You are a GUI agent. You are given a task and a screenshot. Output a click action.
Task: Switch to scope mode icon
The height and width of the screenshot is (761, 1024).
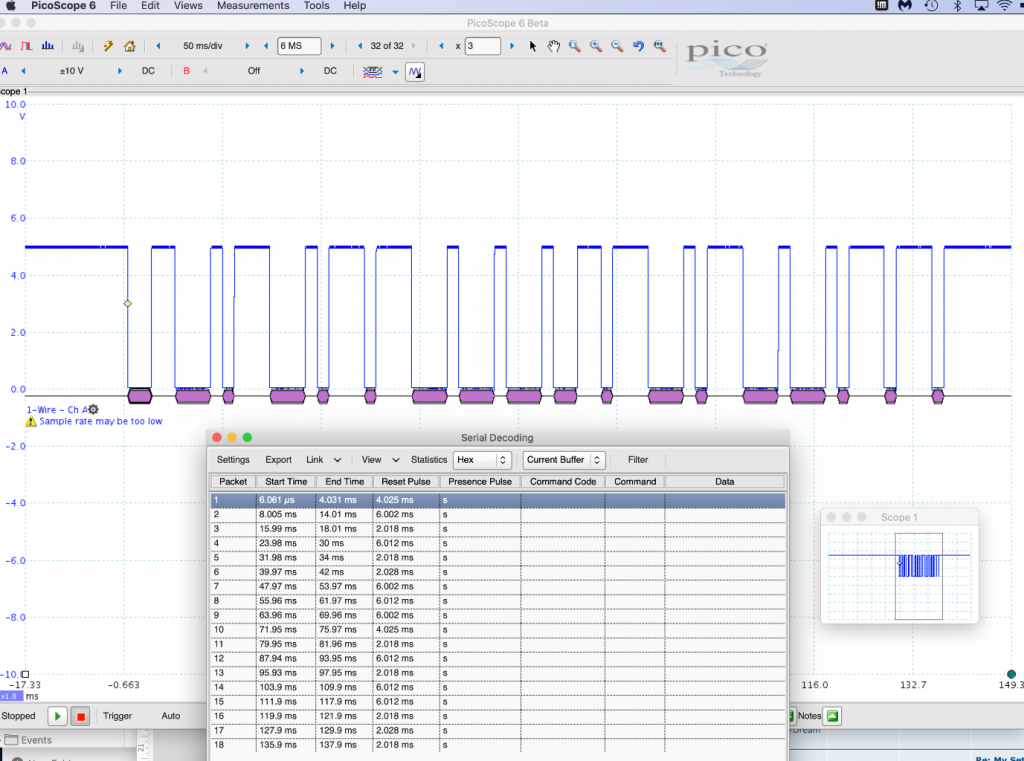(x=5, y=46)
